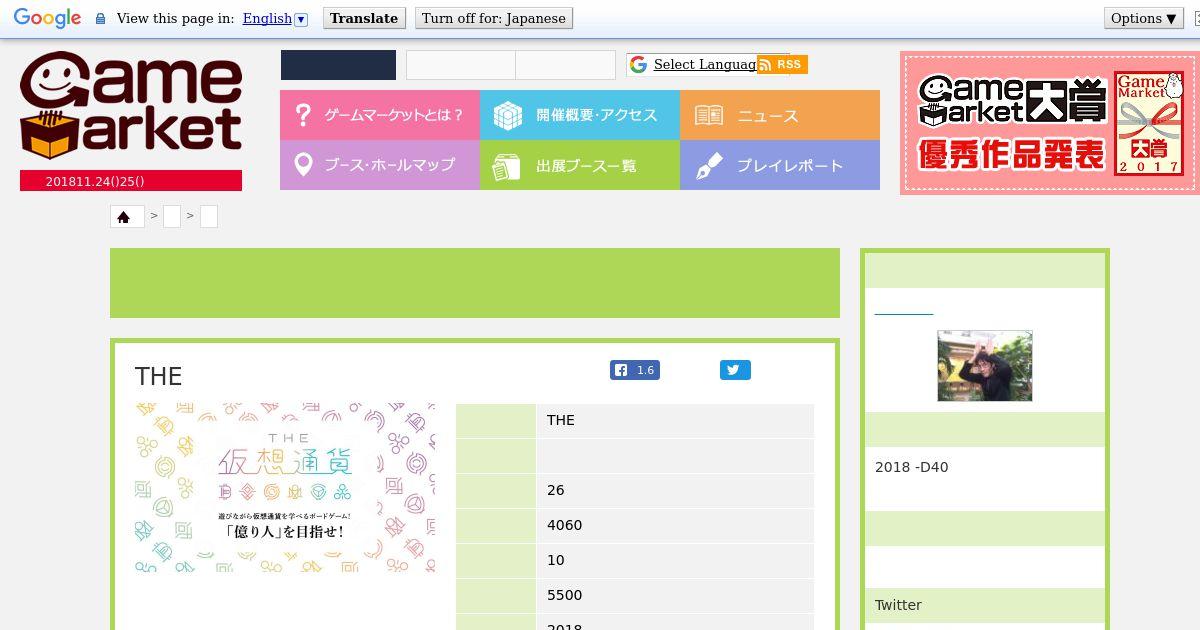Click the Game Market logo
The width and height of the screenshot is (1200, 630).
pos(131,106)
